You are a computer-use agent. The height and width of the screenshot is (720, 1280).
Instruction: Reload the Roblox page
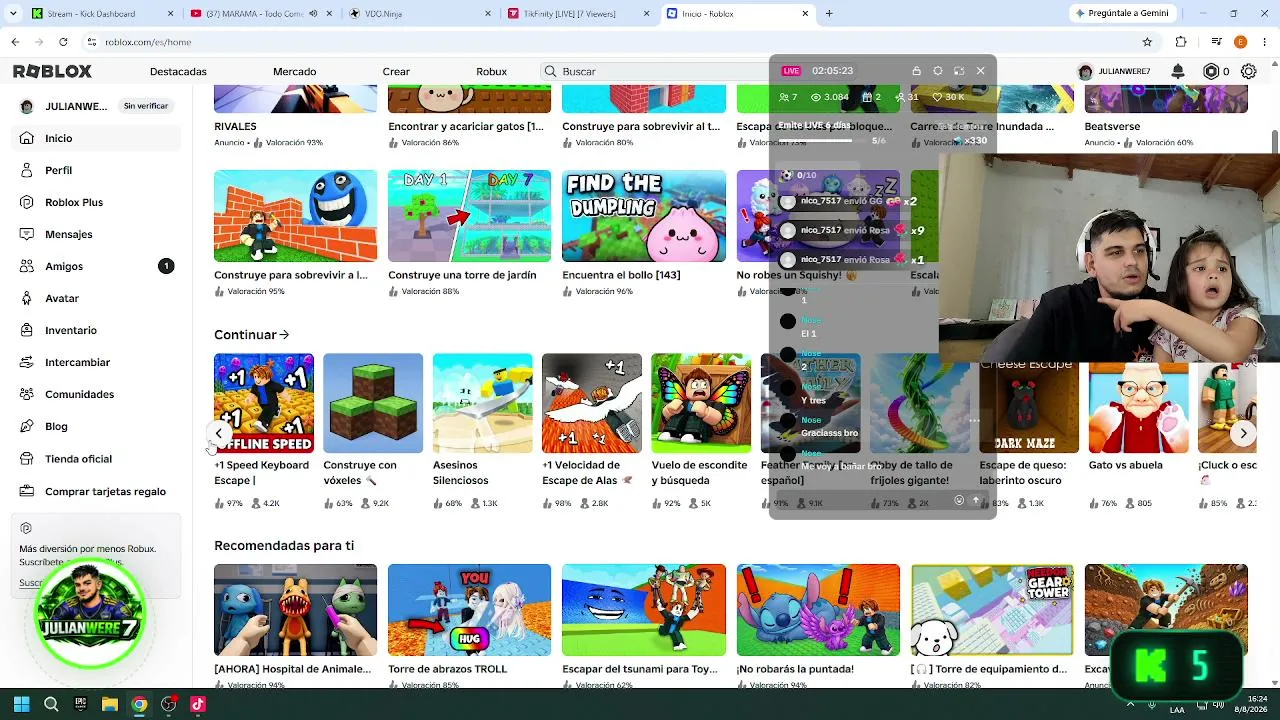pyautogui.click(x=63, y=42)
